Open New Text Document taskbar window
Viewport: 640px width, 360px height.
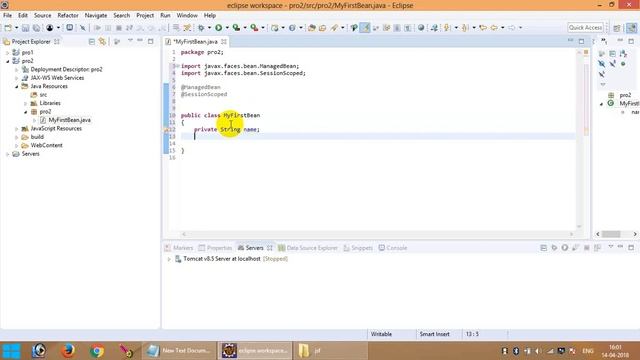click(x=178, y=351)
